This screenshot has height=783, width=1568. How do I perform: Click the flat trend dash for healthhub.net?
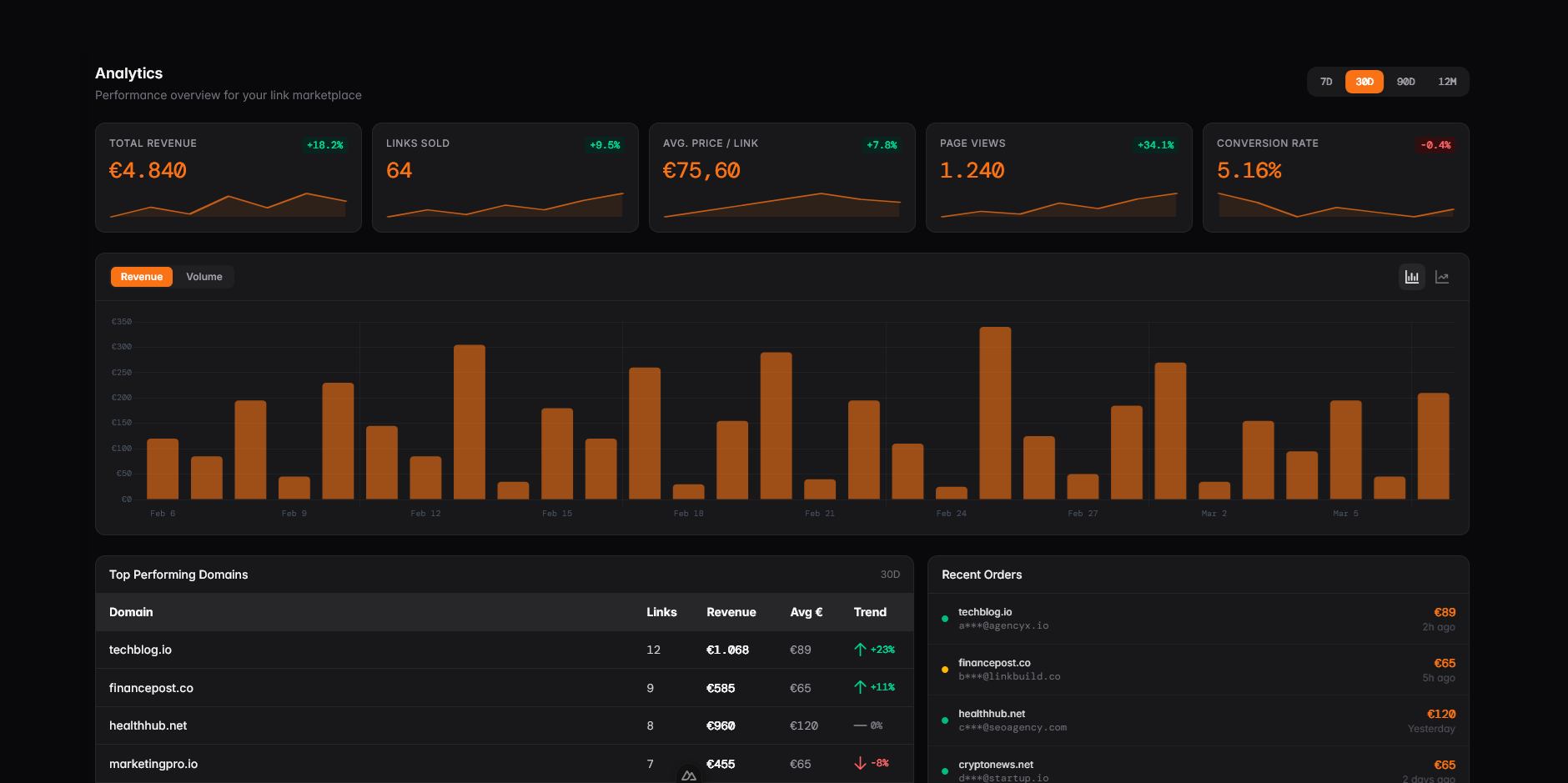860,725
